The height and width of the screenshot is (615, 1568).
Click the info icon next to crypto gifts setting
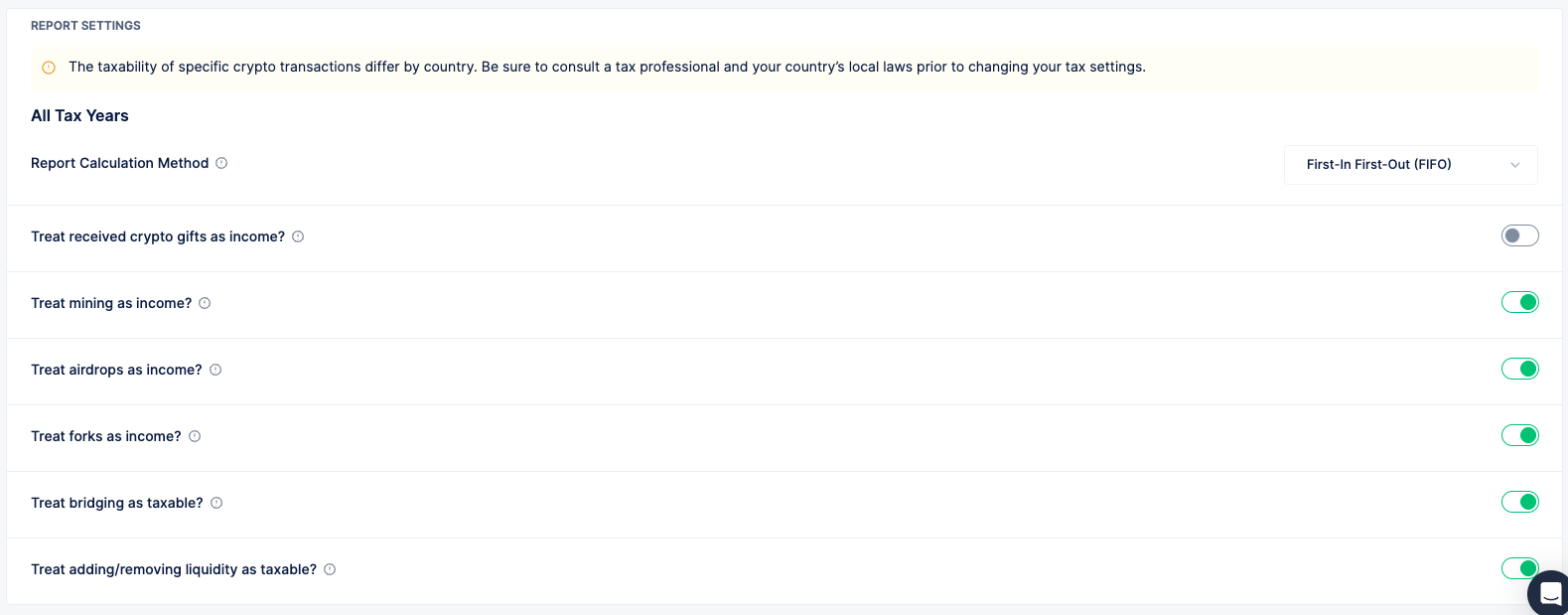[x=298, y=236]
